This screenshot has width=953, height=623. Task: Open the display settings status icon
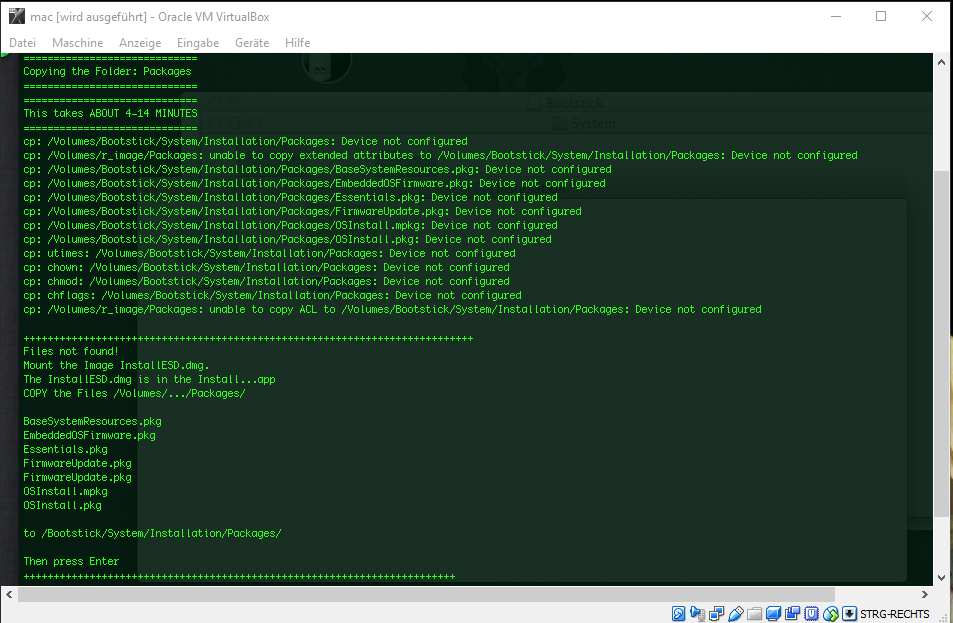773,613
